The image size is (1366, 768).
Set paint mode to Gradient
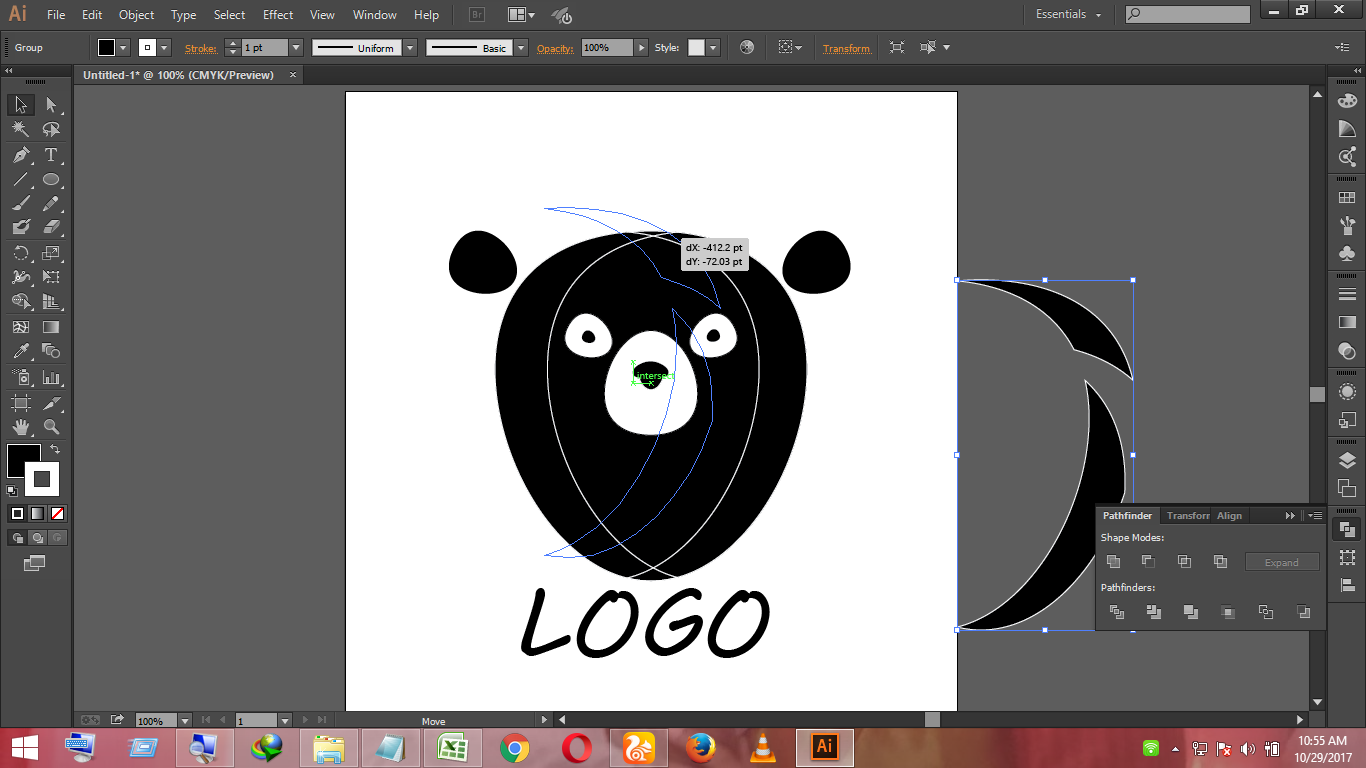pyautogui.click(x=37, y=513)
